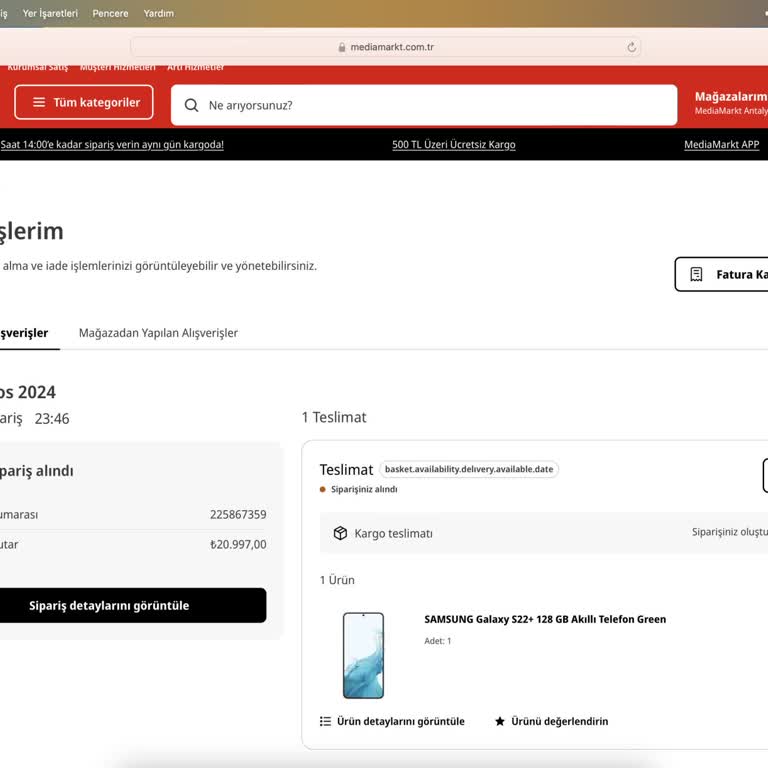Click Sipariş detaylarını görüntüle button
This screenshot has width=768, height=768.
click(133, 605)
